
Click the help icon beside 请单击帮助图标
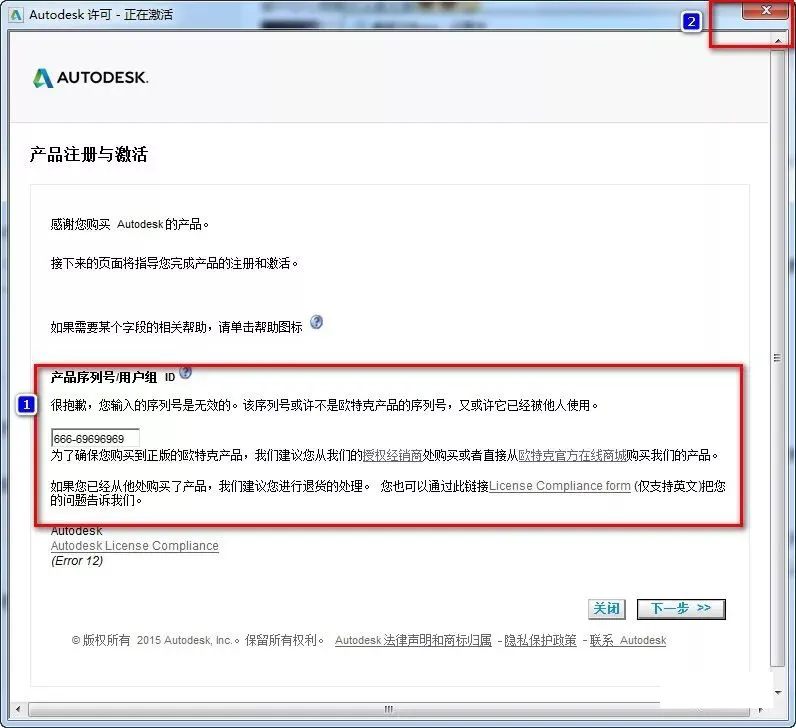316,322
